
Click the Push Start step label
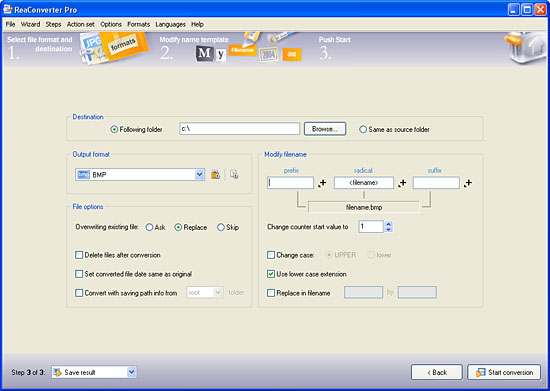(335, 40)
